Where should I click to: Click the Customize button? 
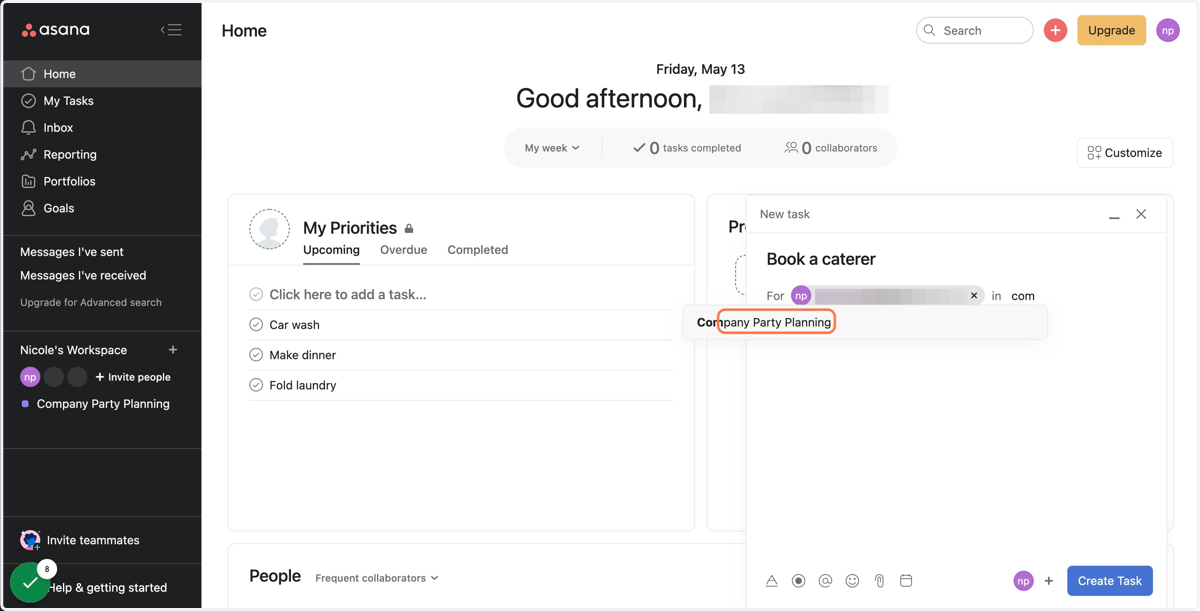pos(1125,153)
